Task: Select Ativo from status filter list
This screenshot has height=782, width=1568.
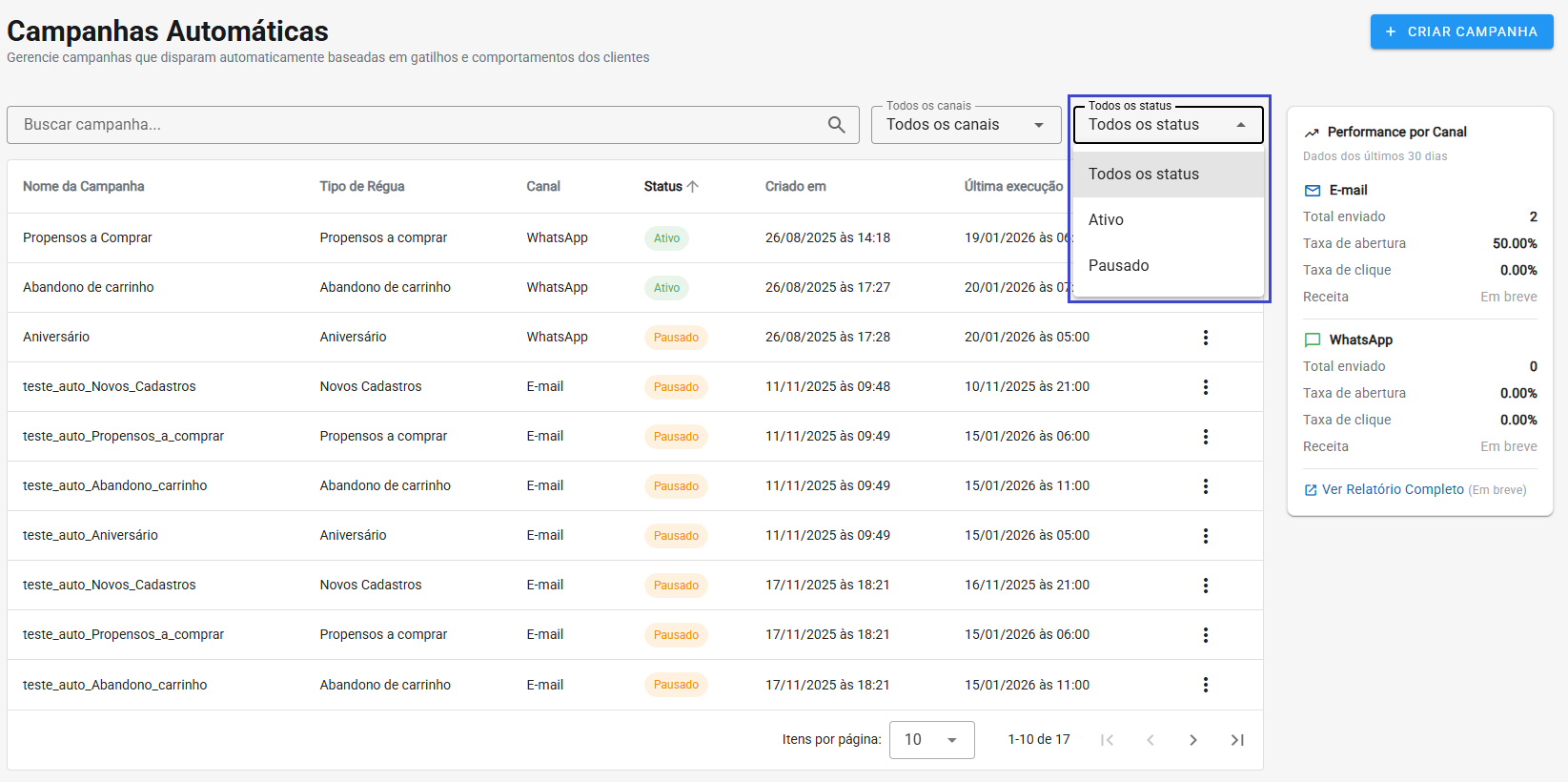Action: pyautogui.click(x=1106, y=220)
